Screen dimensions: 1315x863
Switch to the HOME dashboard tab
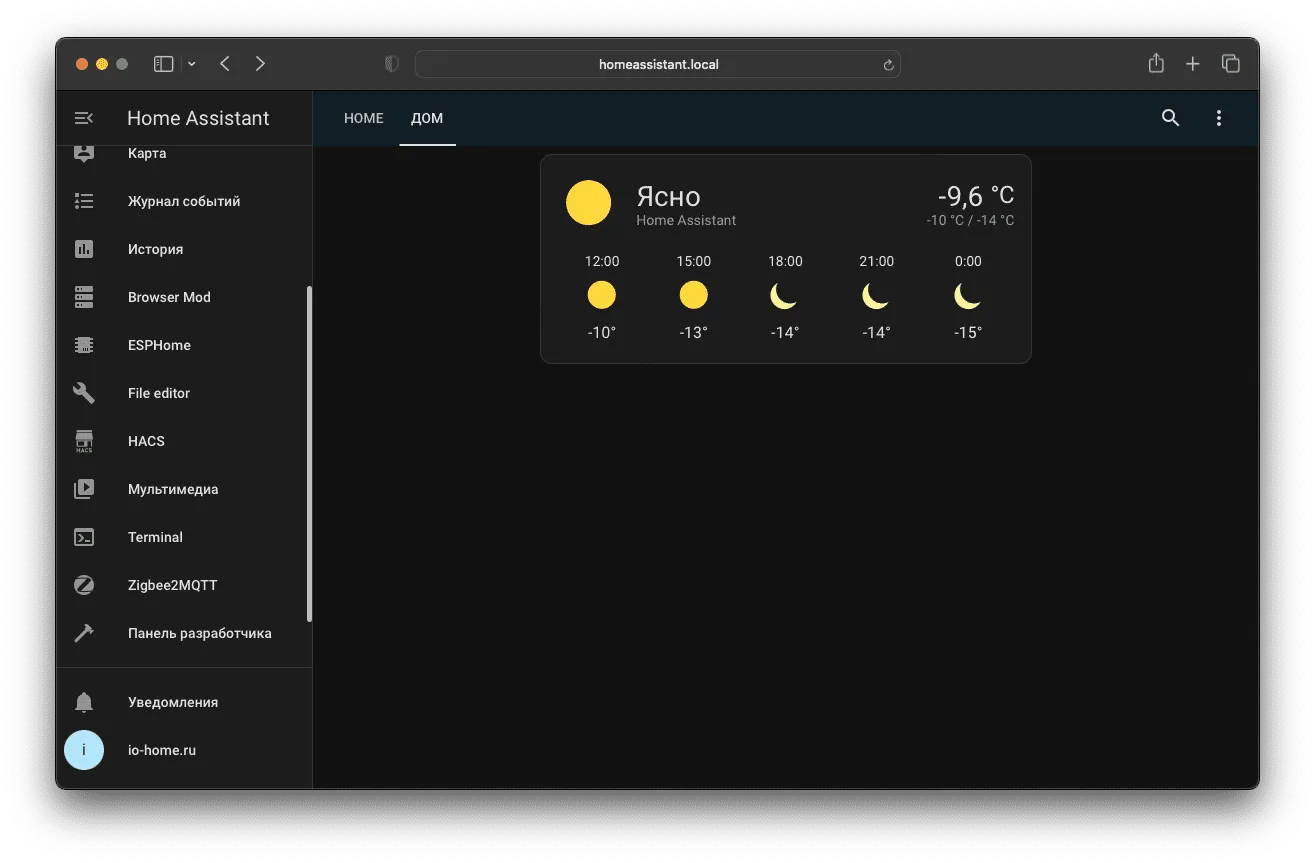(x=364, y=118)
